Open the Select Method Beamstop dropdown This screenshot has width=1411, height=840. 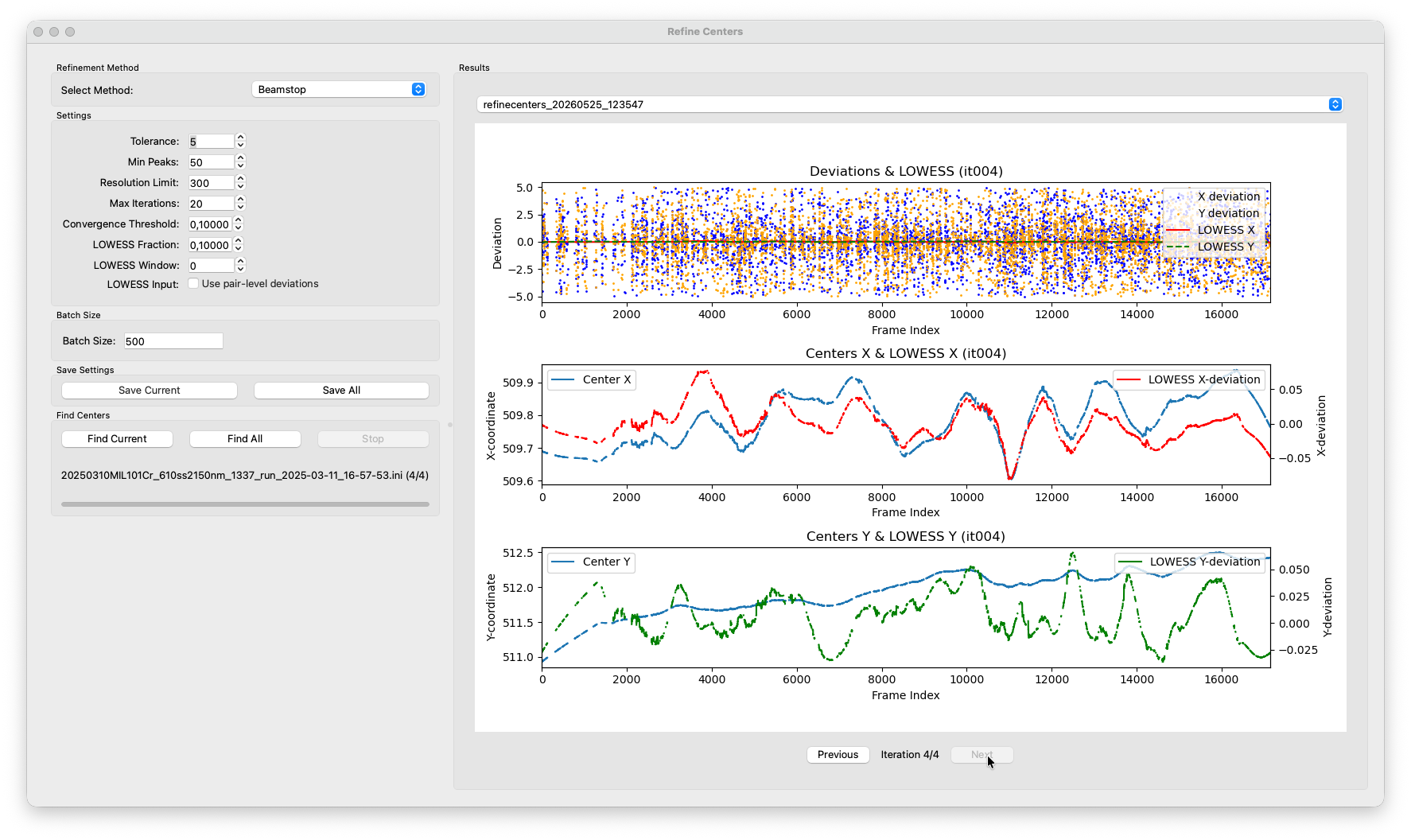tap(340, 89)
